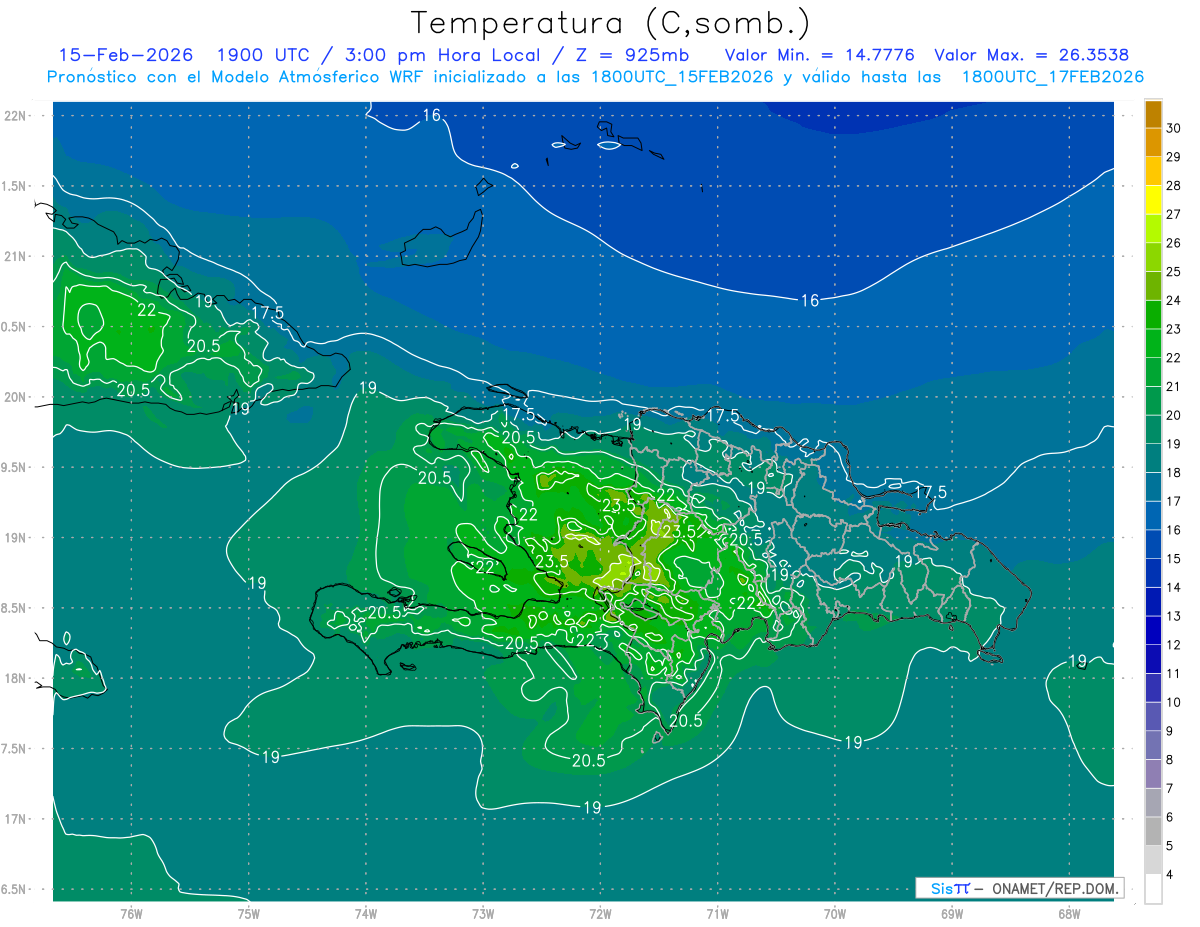This screenshot has height=927, width=1200.
Task: Click the '22N' latitude axis label
Action: pyautogui.click(x=14, y=116)
